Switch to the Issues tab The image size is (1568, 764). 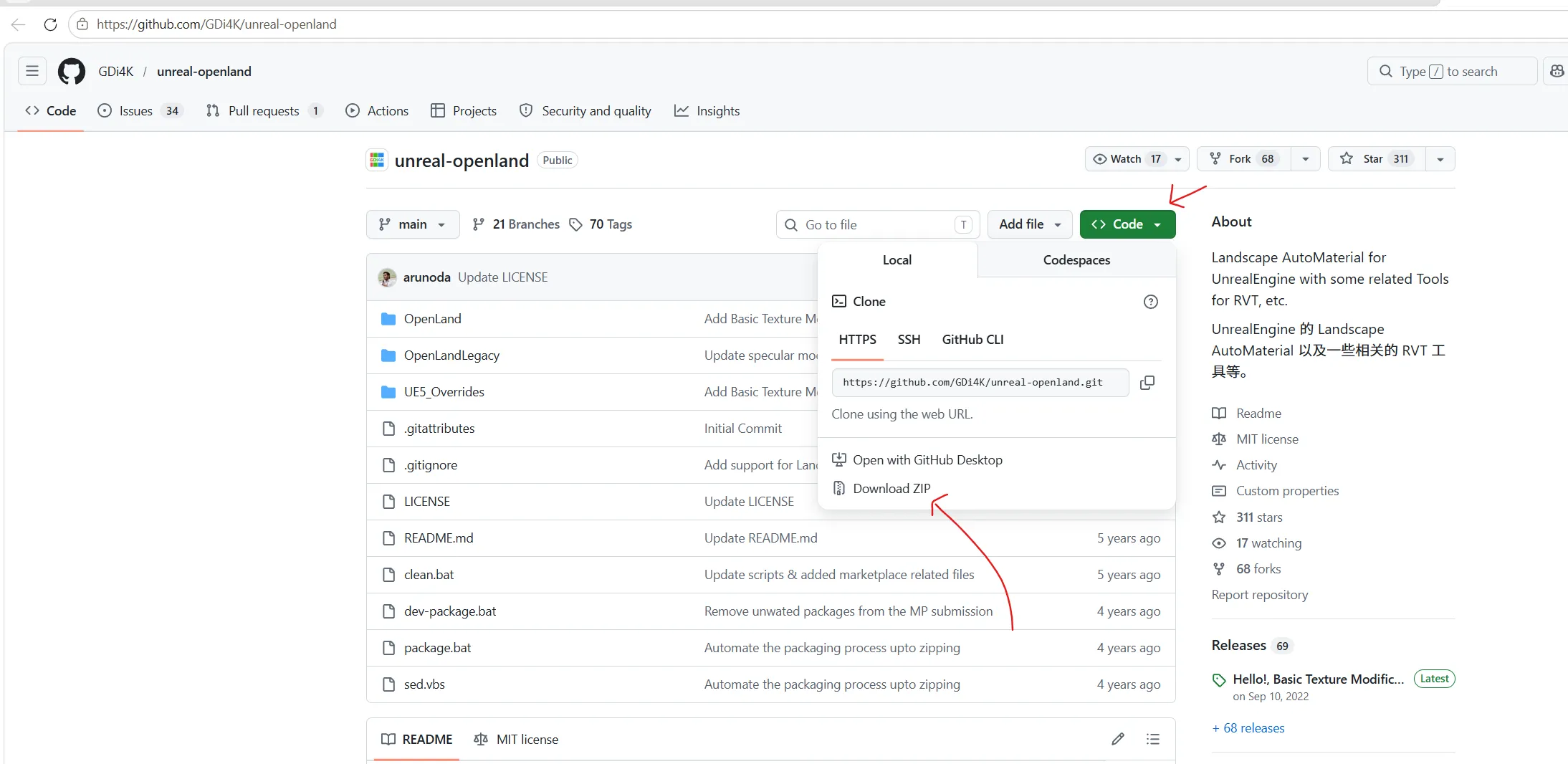[x=140, y=111]
